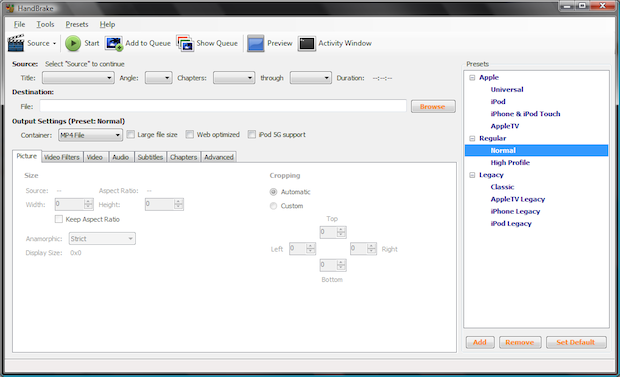Open the Container MP4 File dropdown
The height and width of the screenshot is (377, 620).
[91, 135]
